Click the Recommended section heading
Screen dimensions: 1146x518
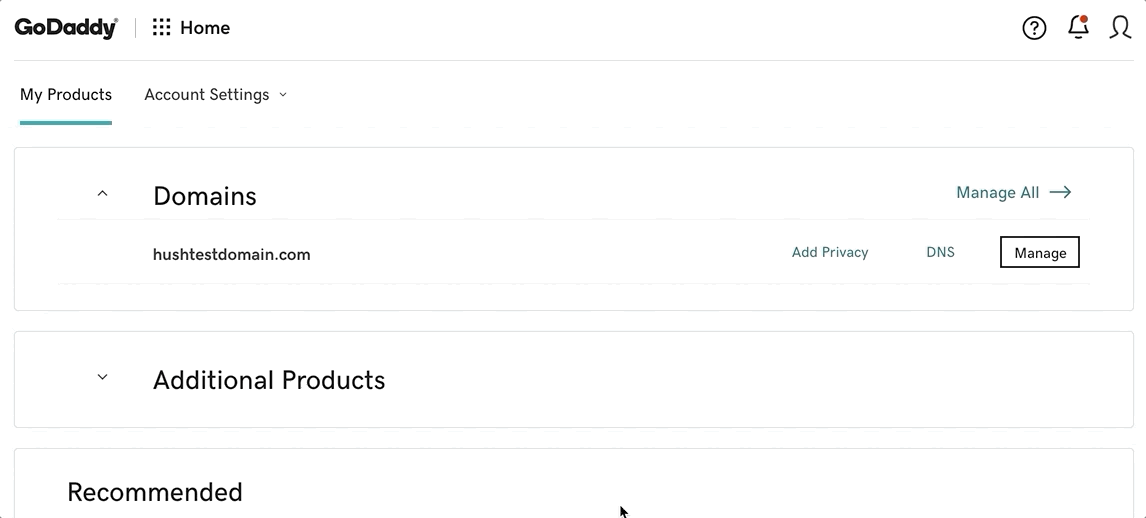[x=155, y=492]
